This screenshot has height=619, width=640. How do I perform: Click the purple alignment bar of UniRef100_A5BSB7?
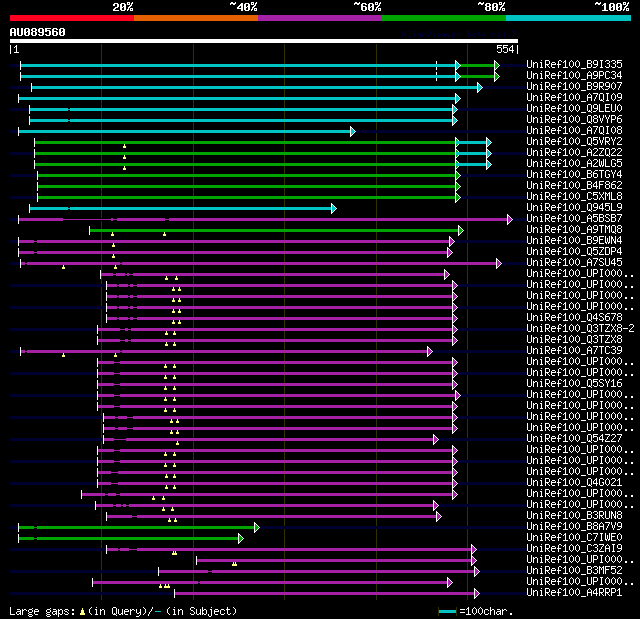click(263, 220)
